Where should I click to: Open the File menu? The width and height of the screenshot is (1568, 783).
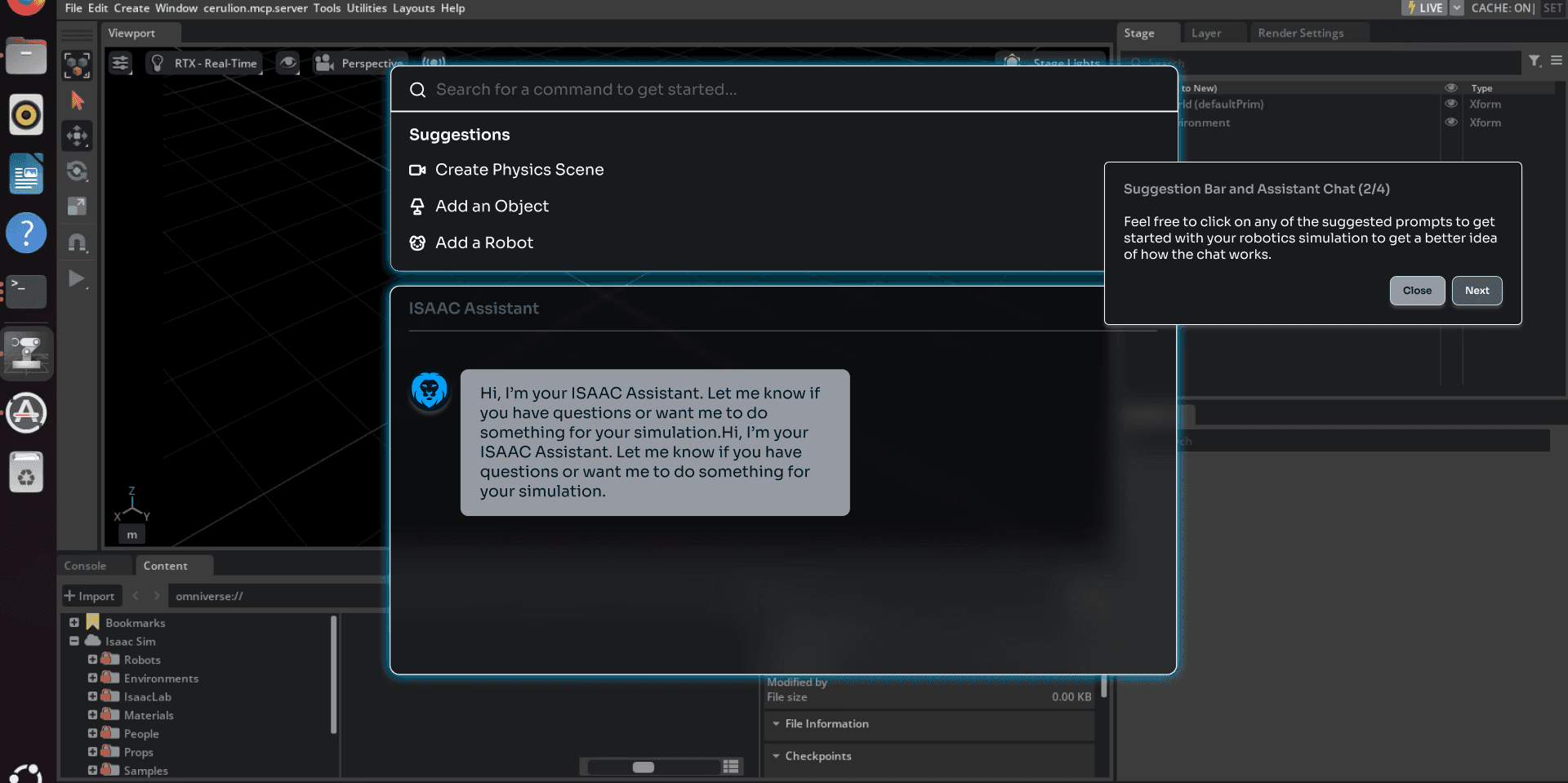click(73, 8)
